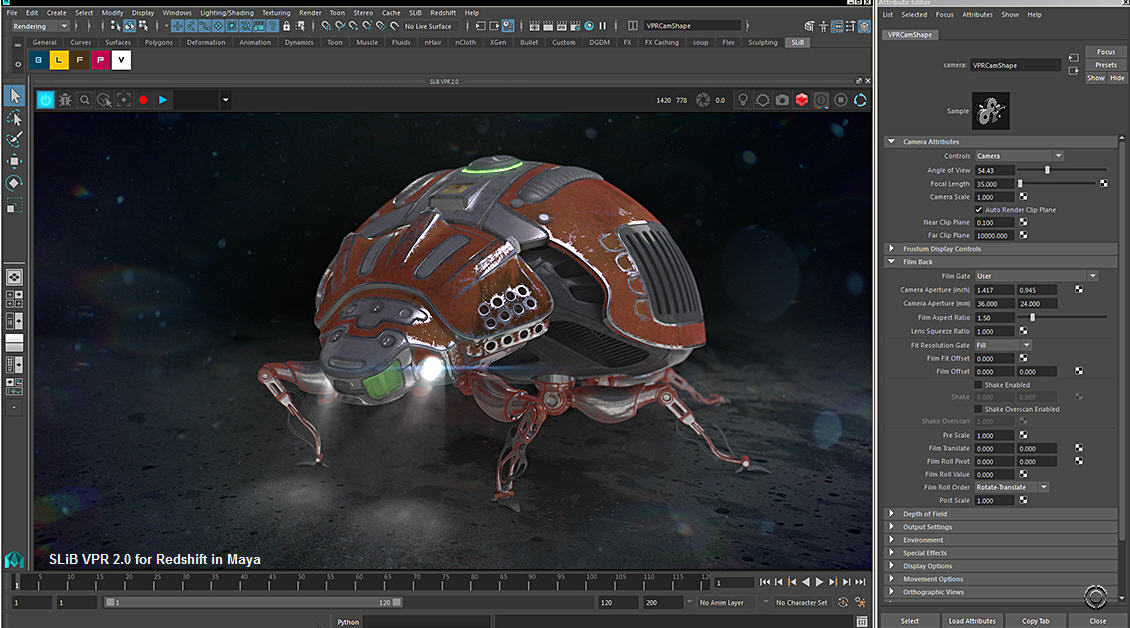The height and width of the screenshot is (628, 1130).
Task: Click the Load Attributes button
Action: (x=972, y=621)
